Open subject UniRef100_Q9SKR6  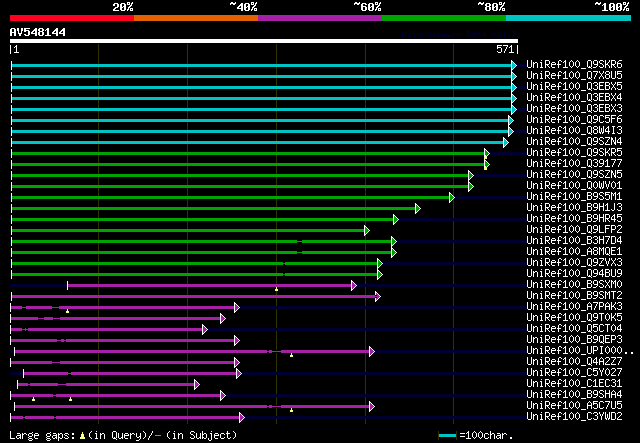[x=574, y=64]
